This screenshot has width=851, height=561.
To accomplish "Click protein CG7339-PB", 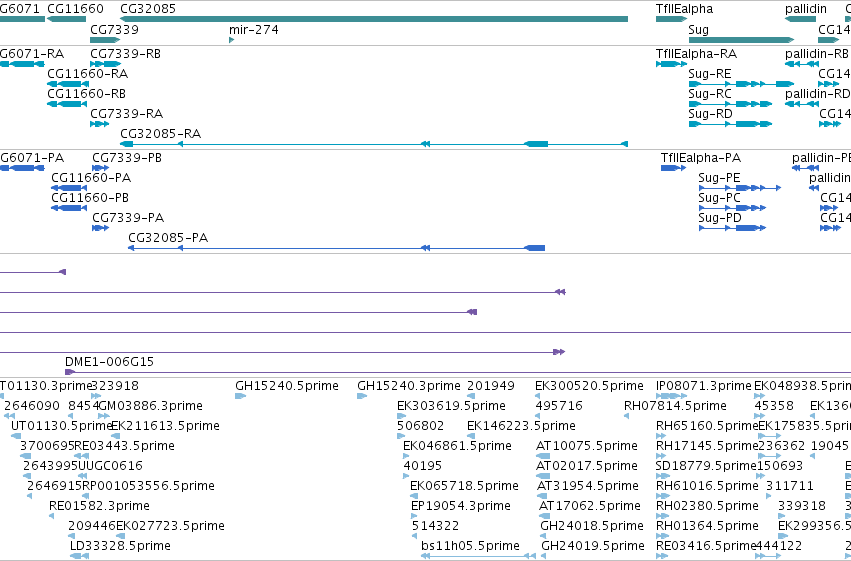I will 126,158.
